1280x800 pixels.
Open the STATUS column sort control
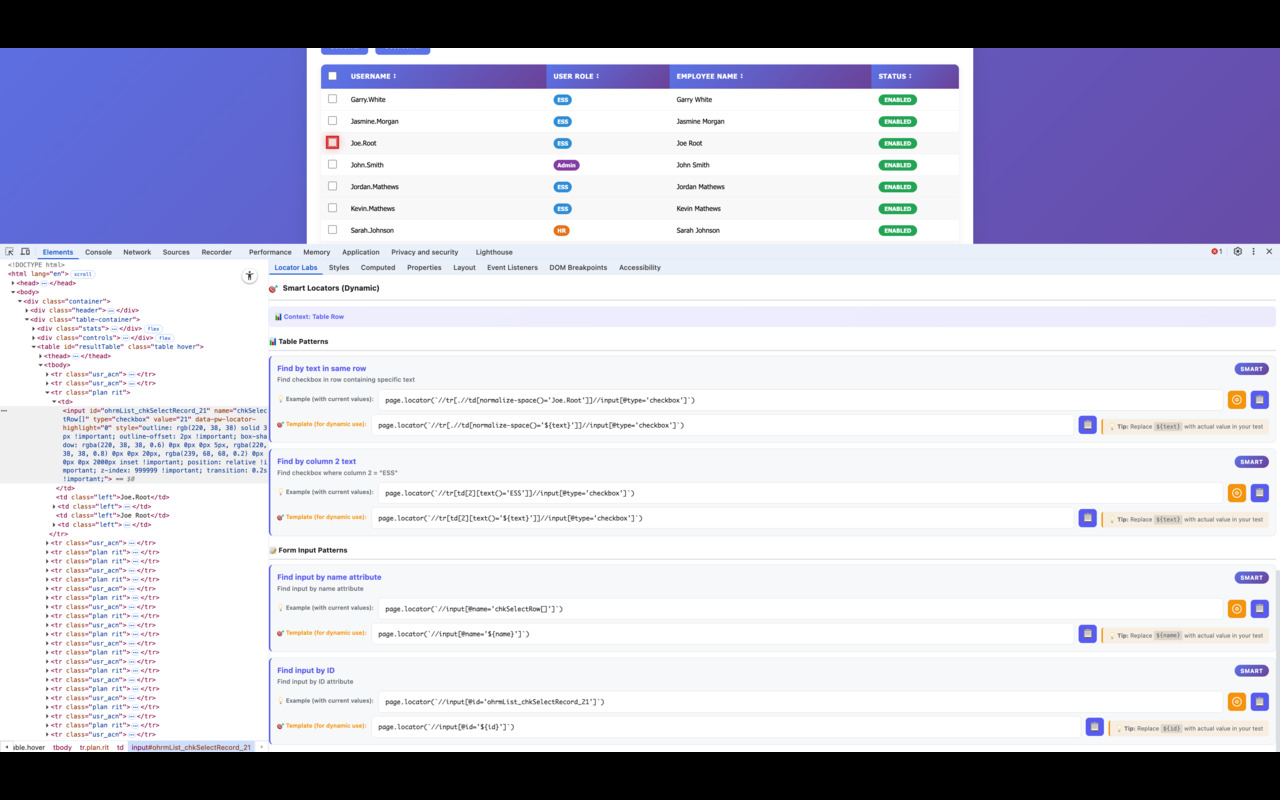coord(909,76)
